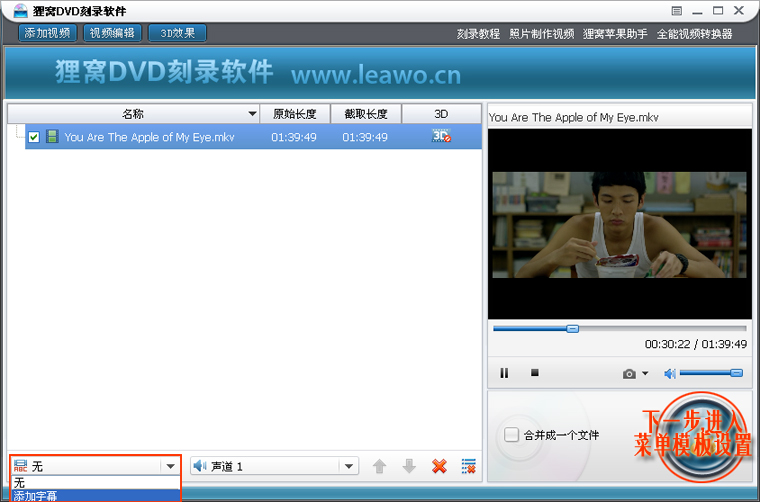Open the 名称 column dropdown arrow
This screenshot has width=760, height=502.
pyautogui.click(x=252, y=114)
